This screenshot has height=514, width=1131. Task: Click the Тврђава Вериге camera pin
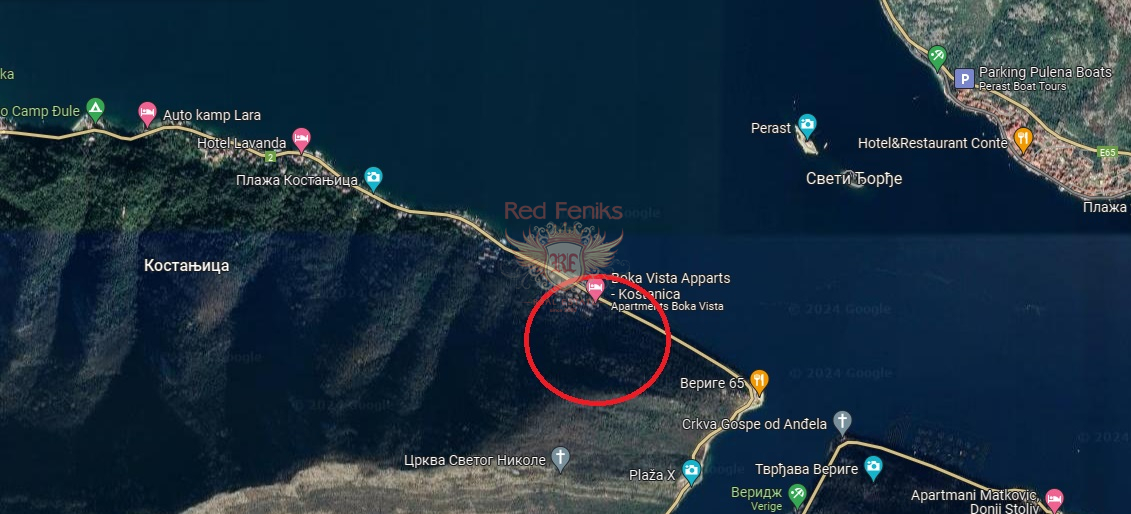873,468
